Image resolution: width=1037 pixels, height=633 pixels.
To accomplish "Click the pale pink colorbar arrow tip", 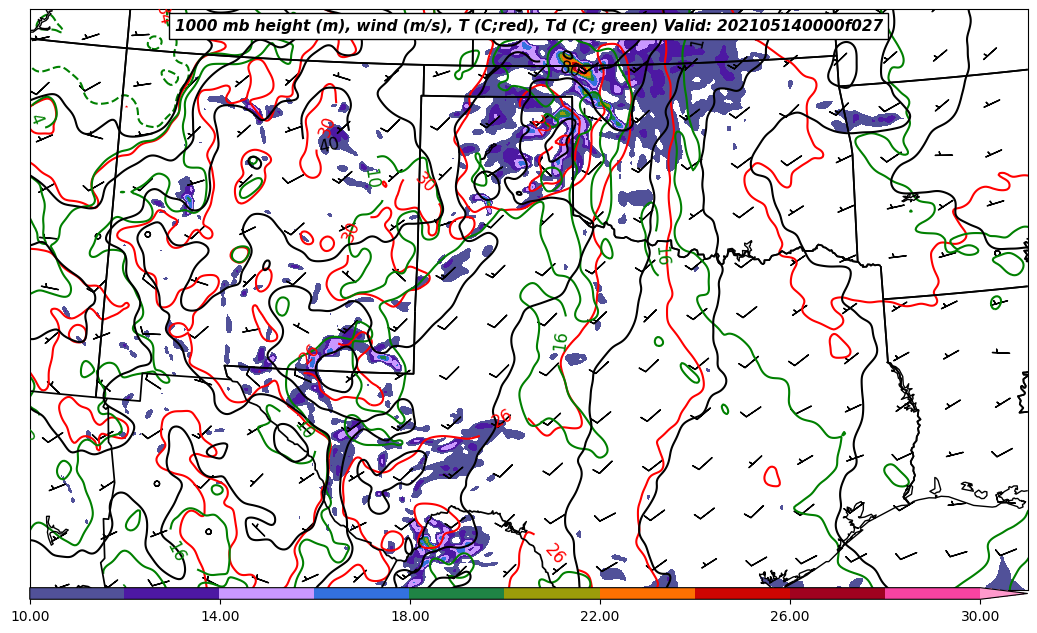I will tap(1005, 593).
